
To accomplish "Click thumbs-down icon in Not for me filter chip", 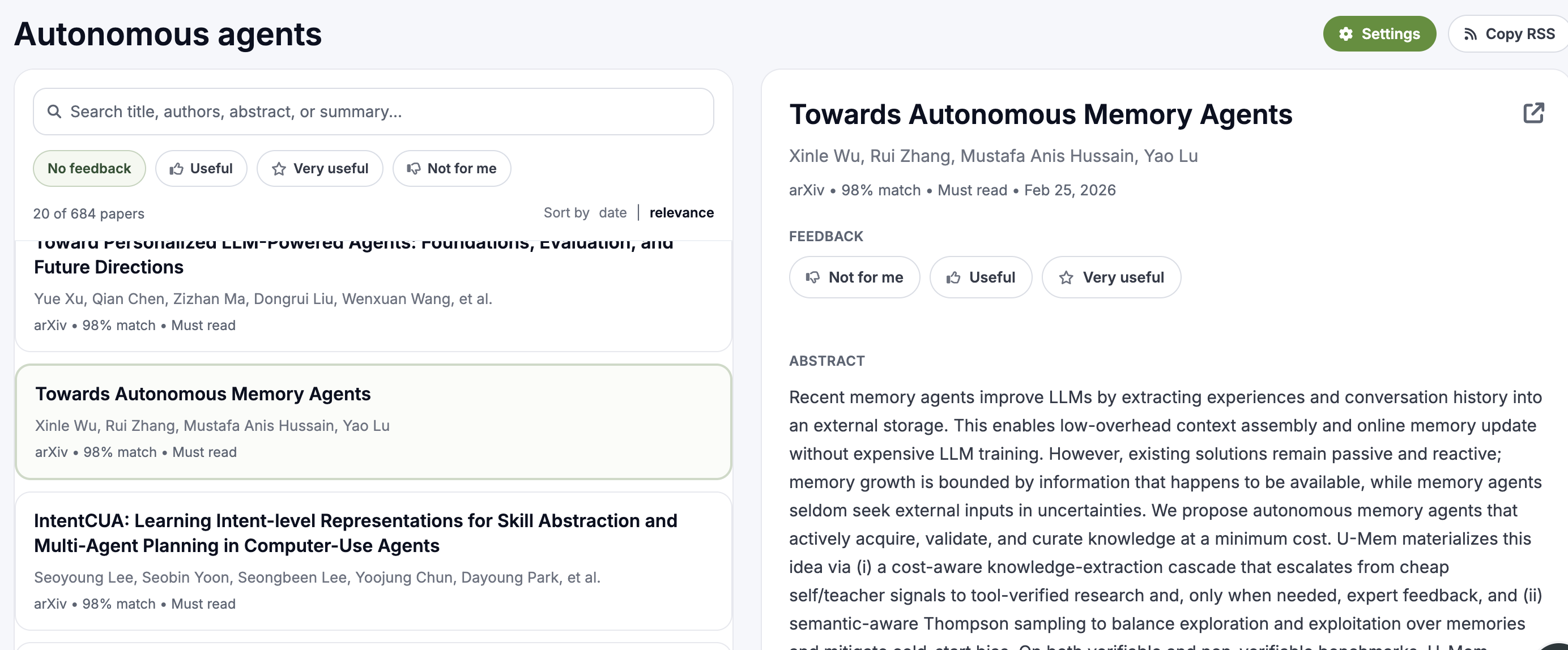I will (414, 169).
